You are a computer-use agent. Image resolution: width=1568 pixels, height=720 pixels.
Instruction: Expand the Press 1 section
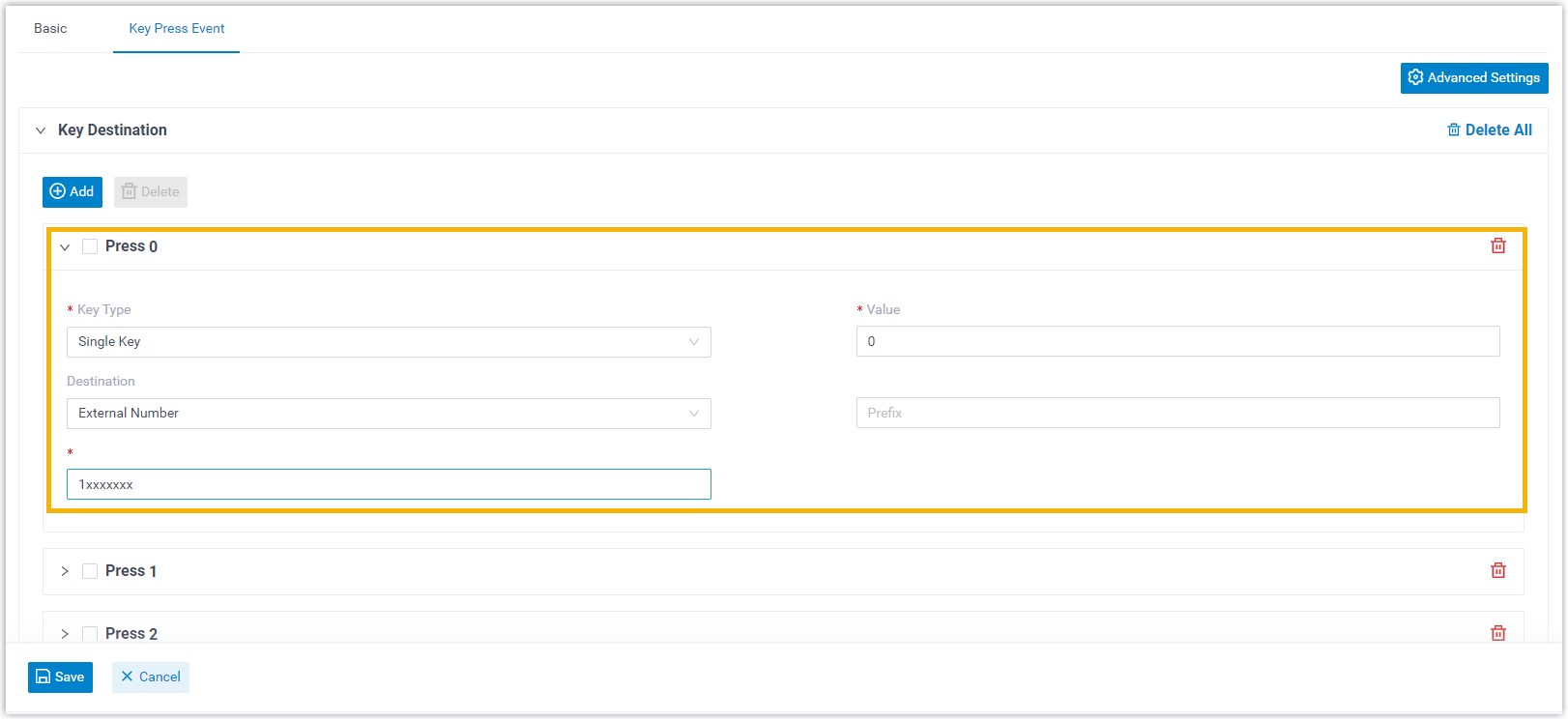point(65,571)
